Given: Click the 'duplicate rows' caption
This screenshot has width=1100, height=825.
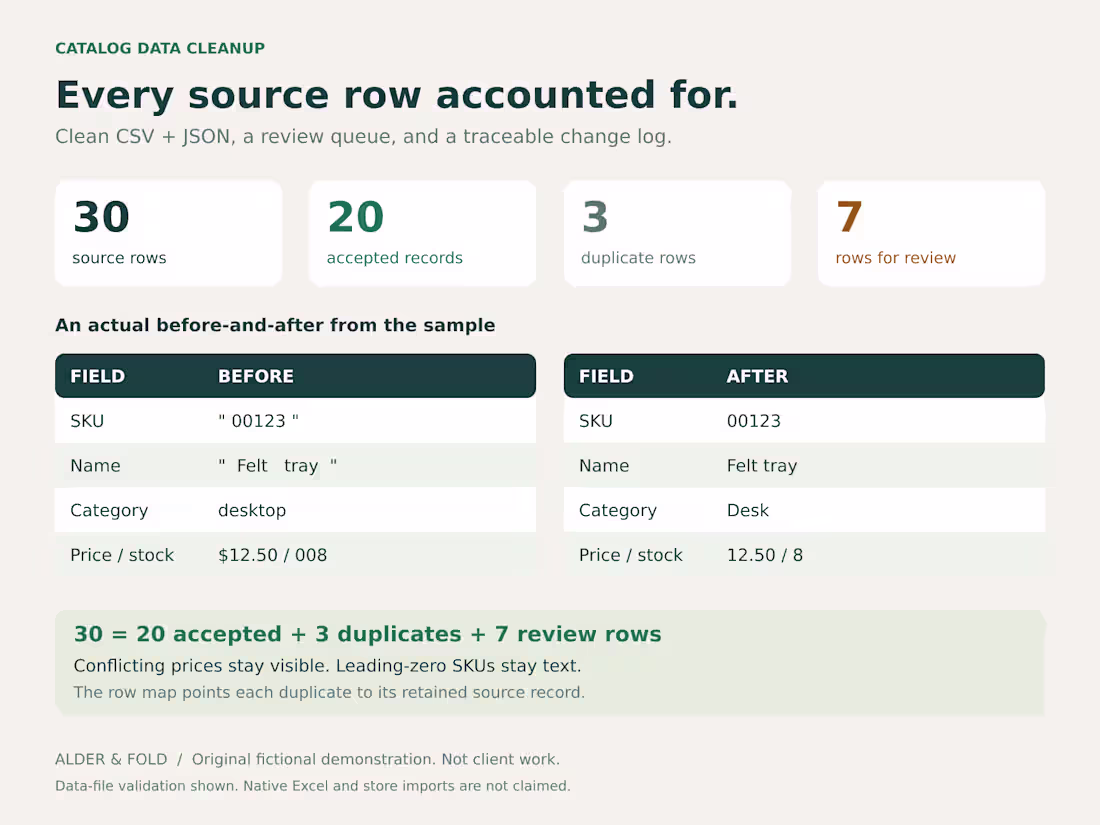Looking at the screenshot, I should click(638, 257).
